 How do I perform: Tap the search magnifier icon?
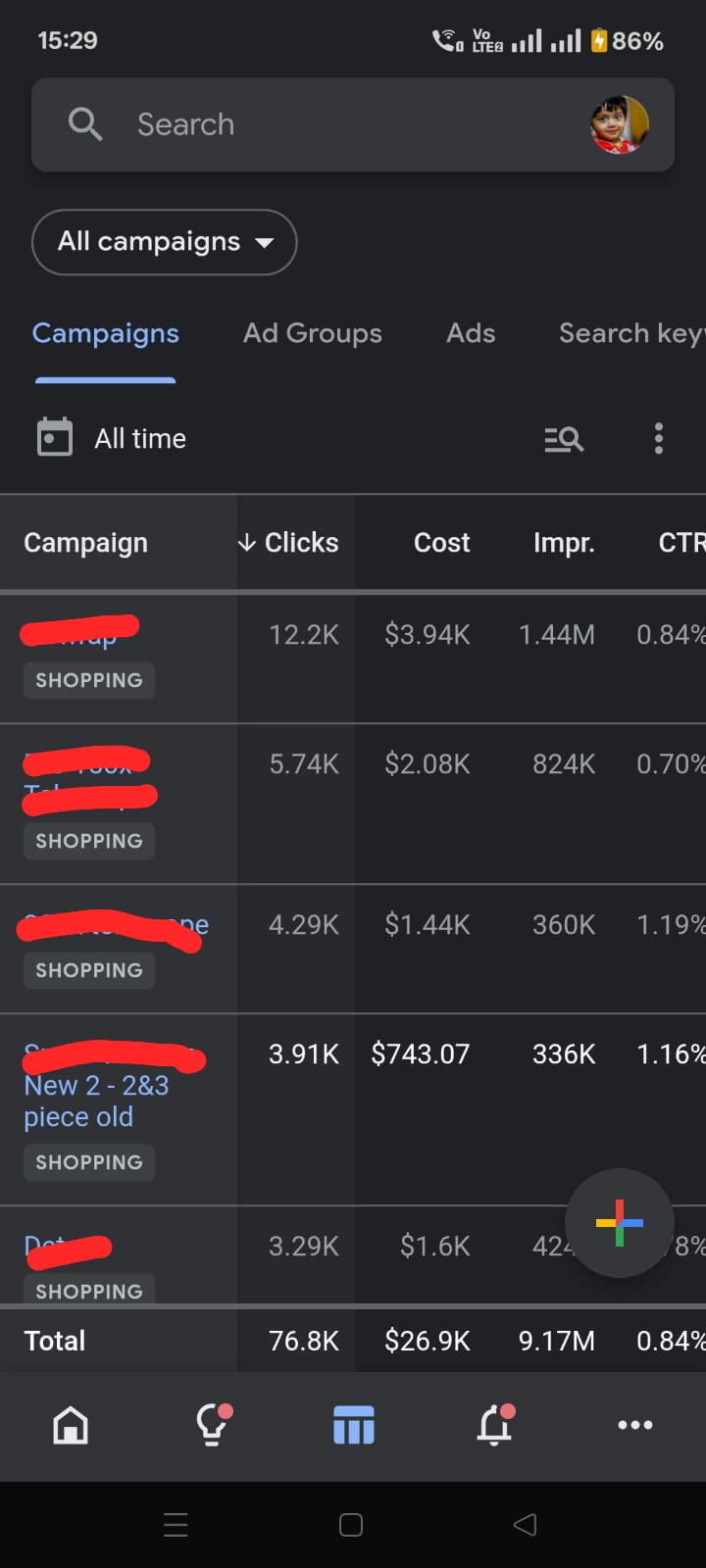(x=85, y=124)
